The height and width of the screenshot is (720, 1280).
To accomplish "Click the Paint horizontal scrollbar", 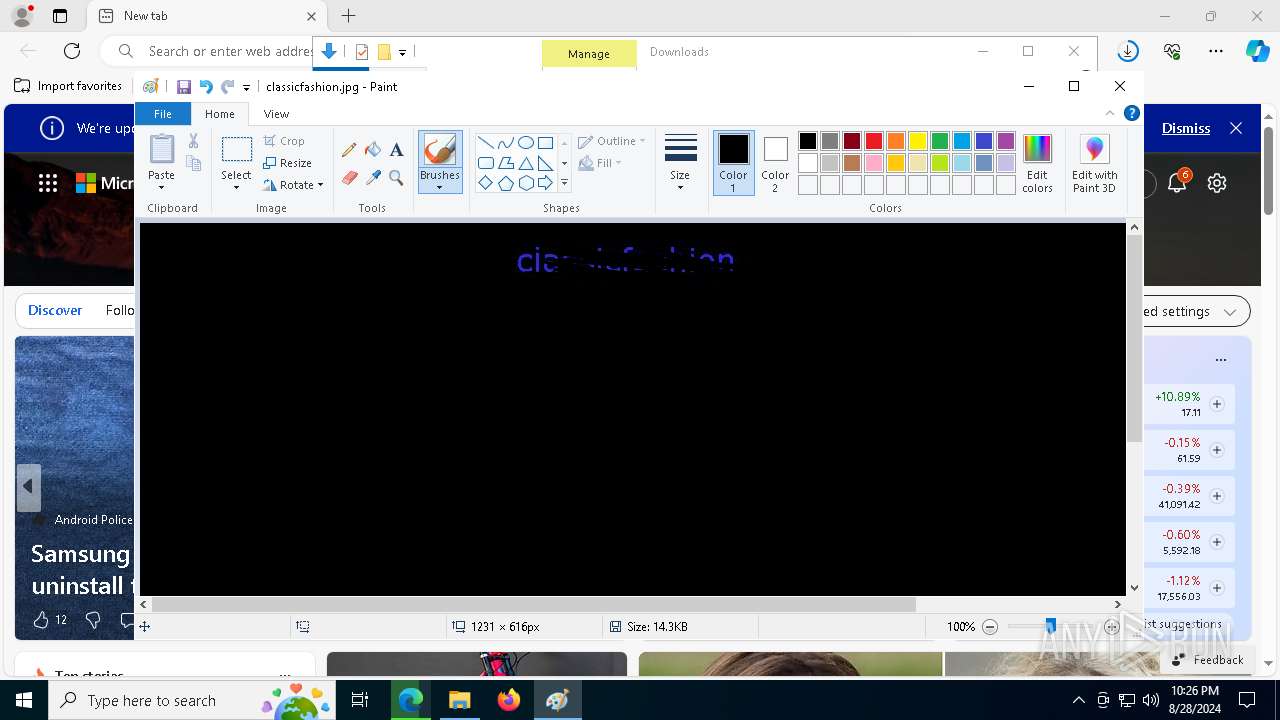I will [x=533, y=604].
